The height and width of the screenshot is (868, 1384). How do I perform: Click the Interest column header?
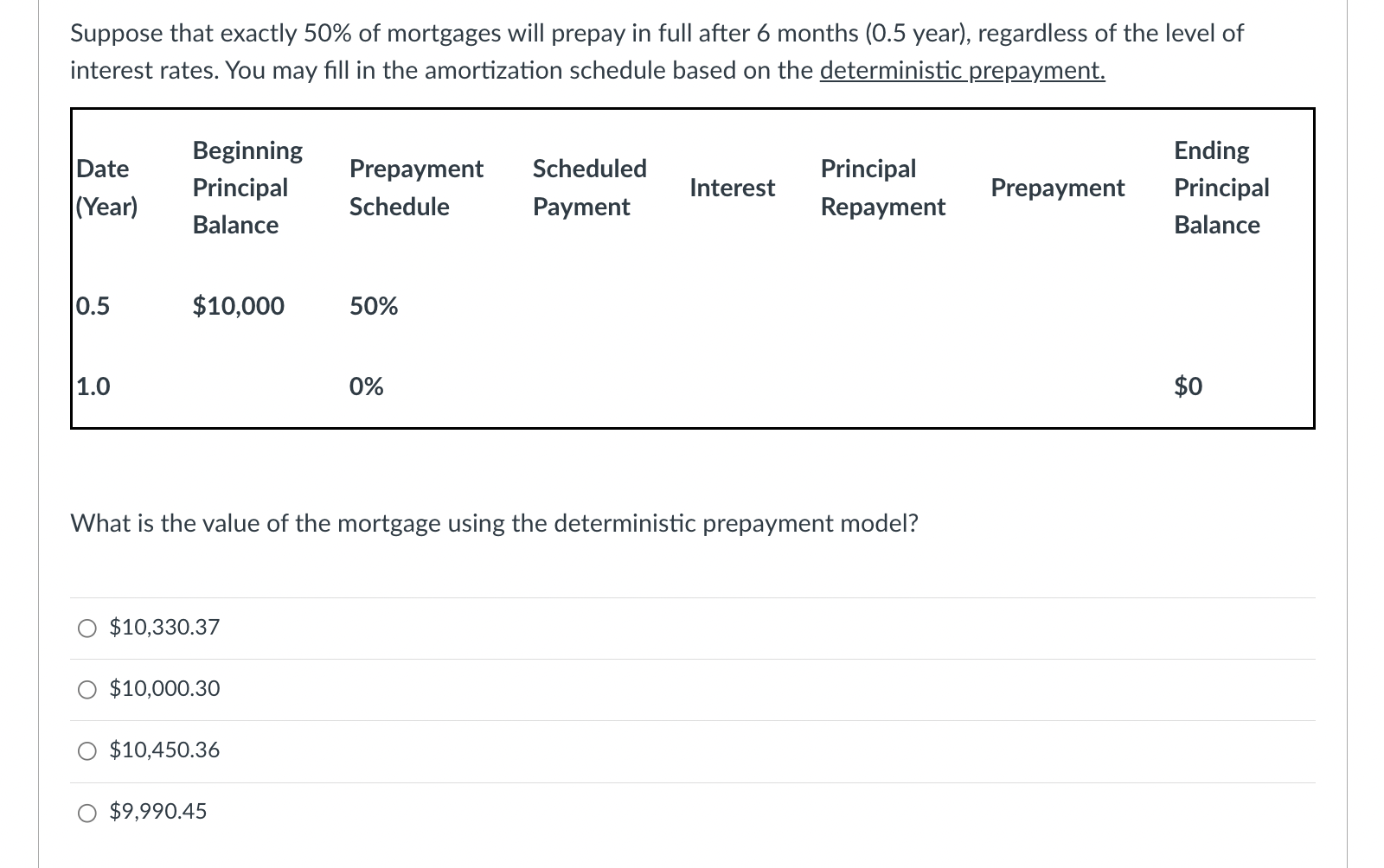pyautogui.click(x=732, y=188)
